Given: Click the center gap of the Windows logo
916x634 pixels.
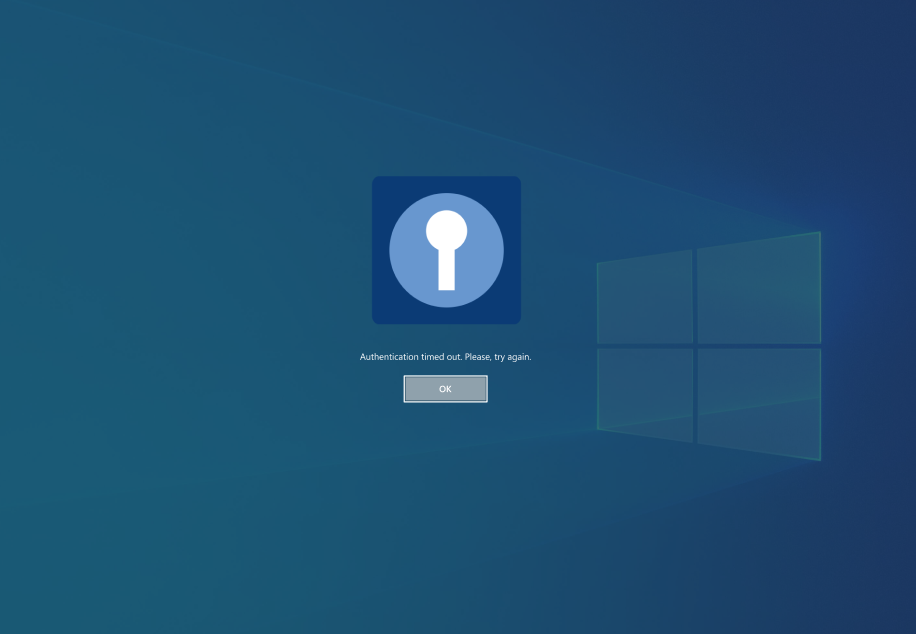Looking at the screenshot, I should [695, 345].
